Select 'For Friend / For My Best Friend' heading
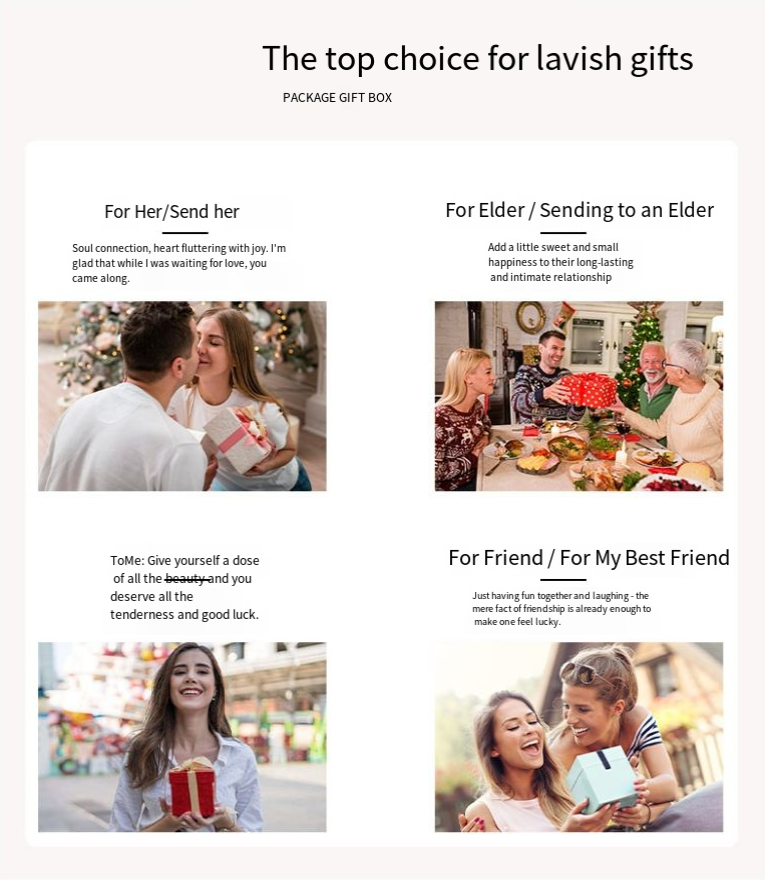The height and width of the screenshot is (880, 765). [589, 558]
